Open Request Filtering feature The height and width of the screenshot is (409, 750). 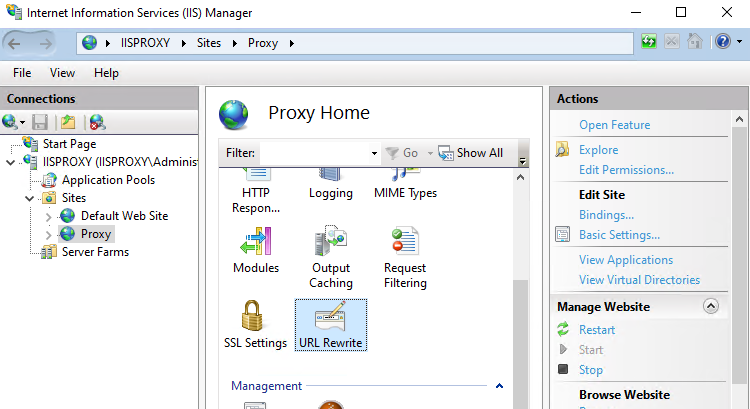[x=405, y=257]
